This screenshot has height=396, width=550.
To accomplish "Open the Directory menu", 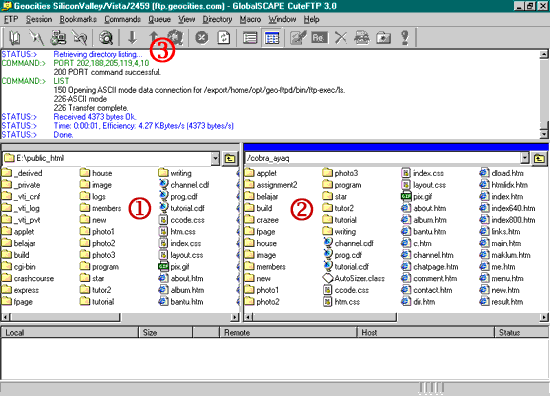I will [x=217, y=19].
